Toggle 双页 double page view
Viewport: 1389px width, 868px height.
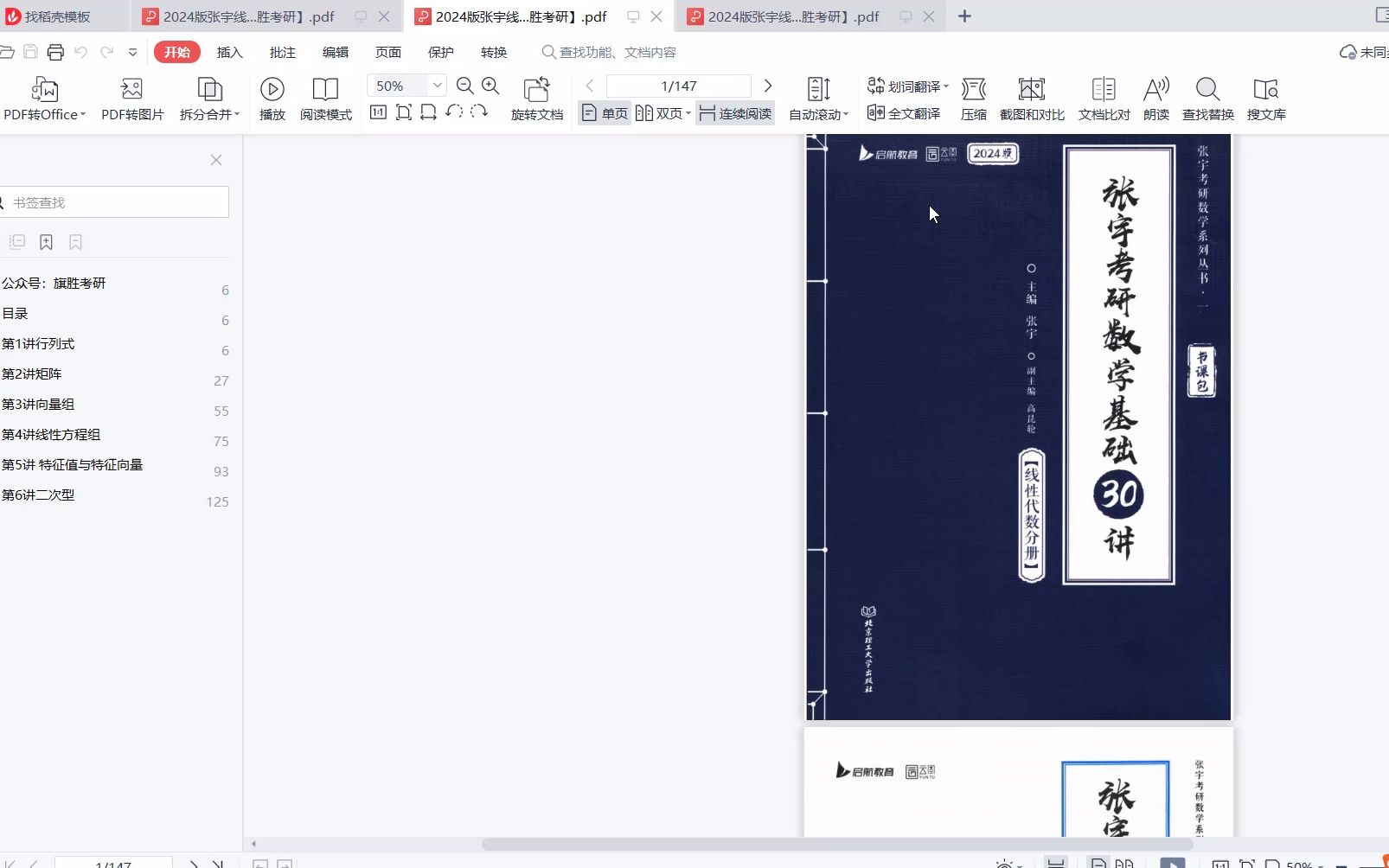(662, 113)
